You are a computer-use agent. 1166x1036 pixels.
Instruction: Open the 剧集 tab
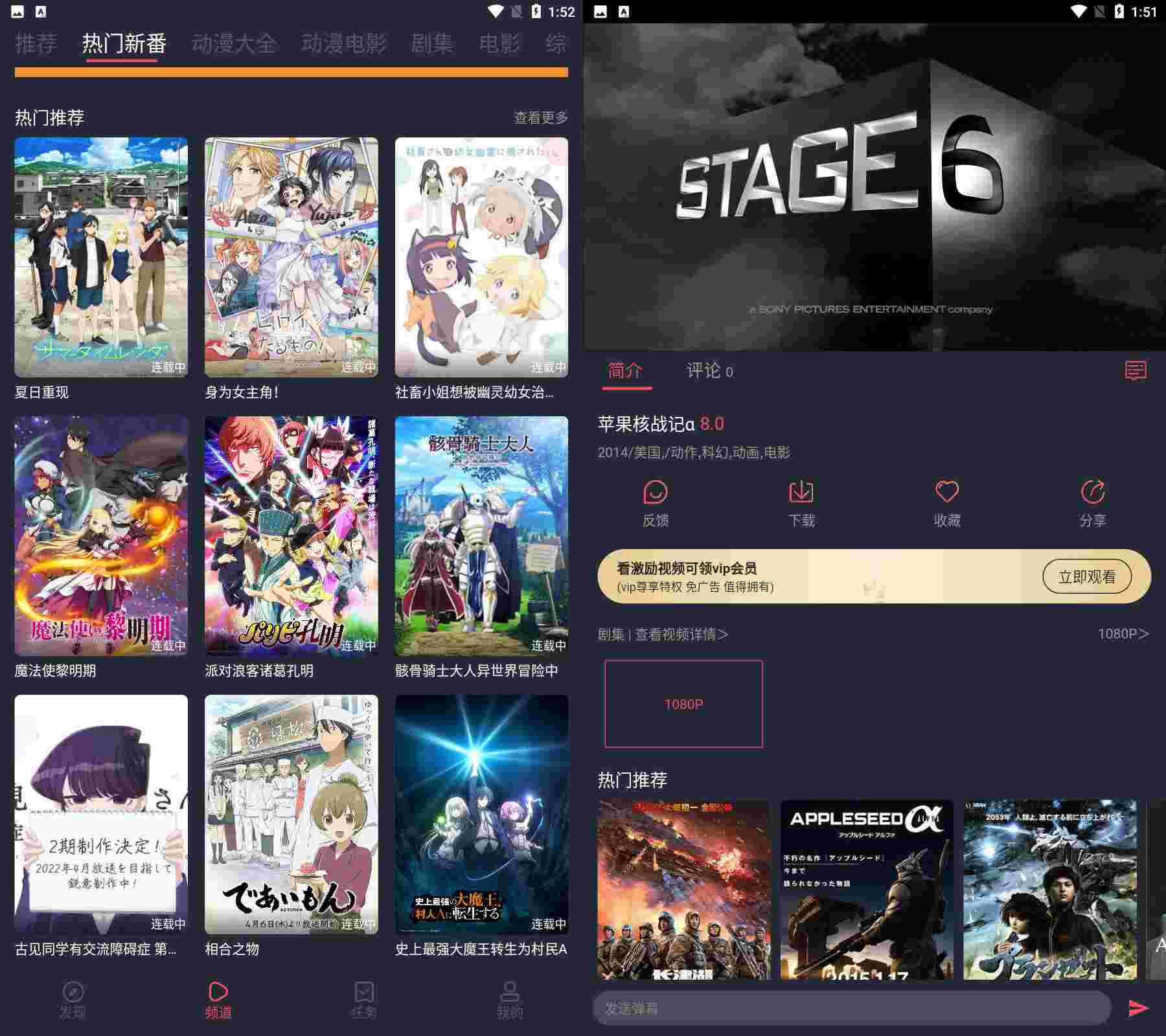(432, 43)
